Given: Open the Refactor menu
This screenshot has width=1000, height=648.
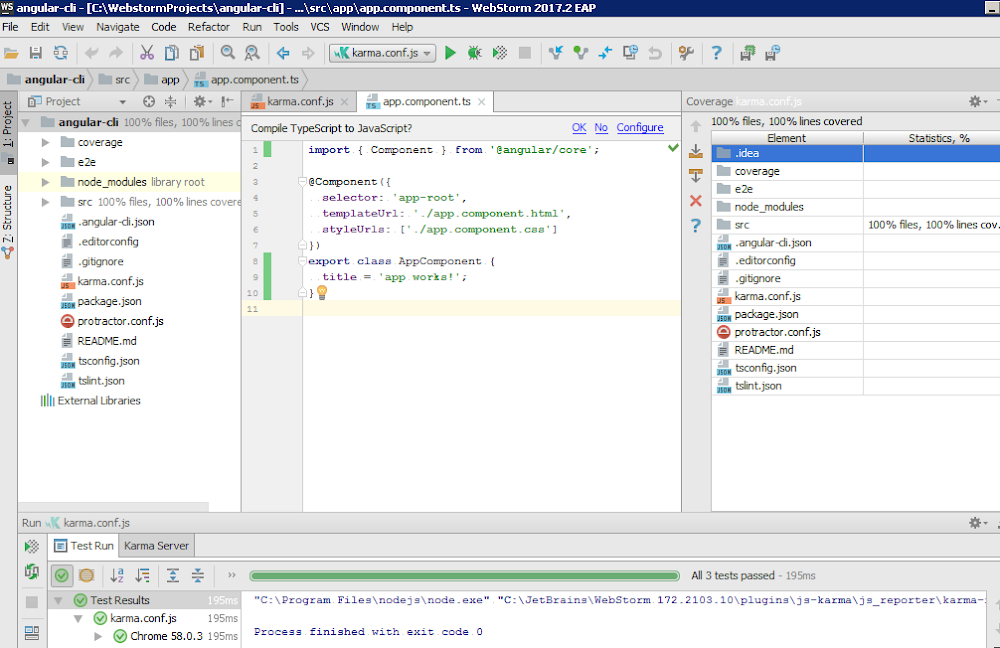Looking at the screenshot, I should (x=209, y=27).
